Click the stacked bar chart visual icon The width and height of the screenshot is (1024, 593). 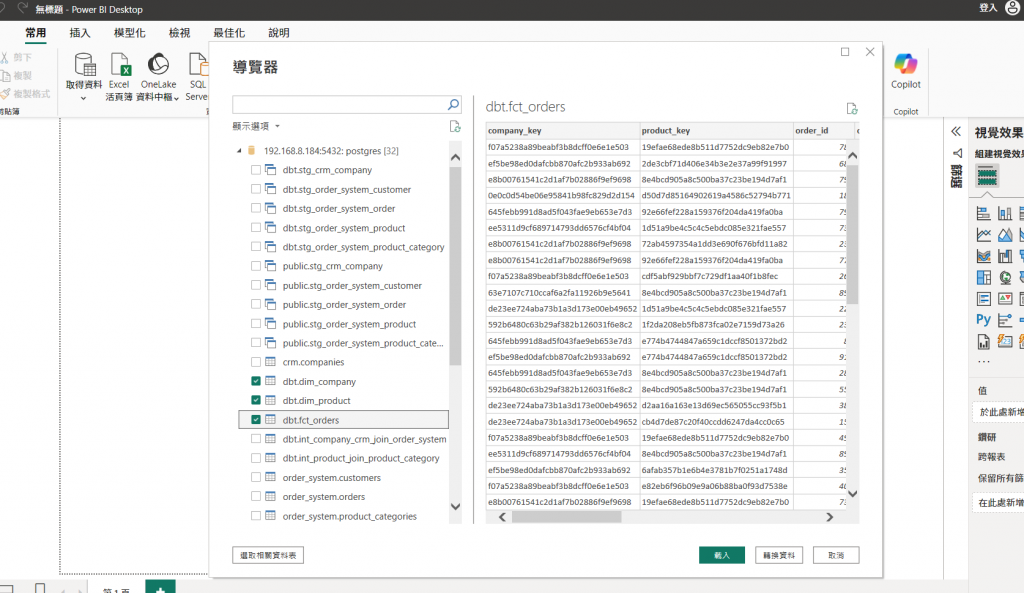click(x=984, y=213)
